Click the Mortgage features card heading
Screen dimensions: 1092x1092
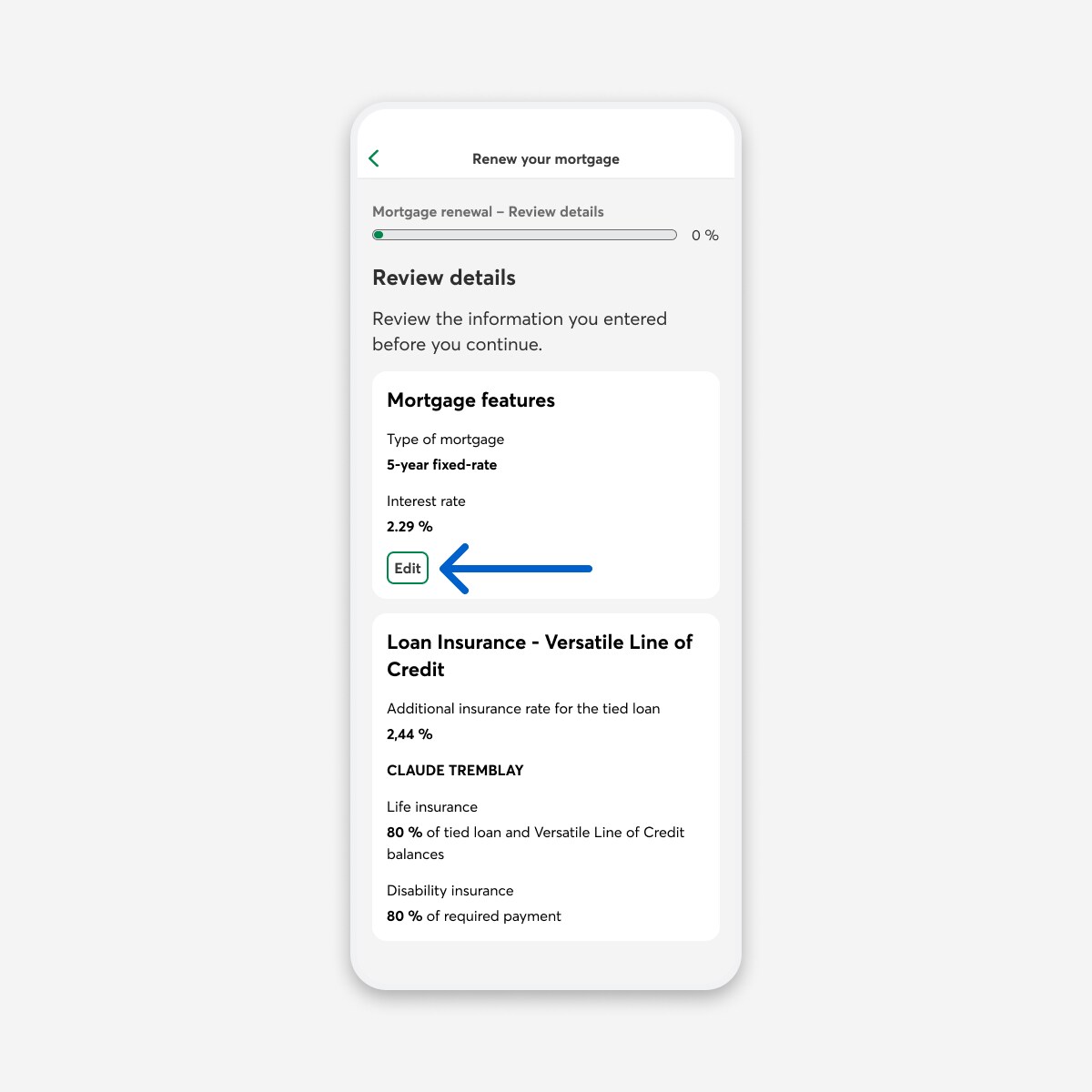point(470,400)
